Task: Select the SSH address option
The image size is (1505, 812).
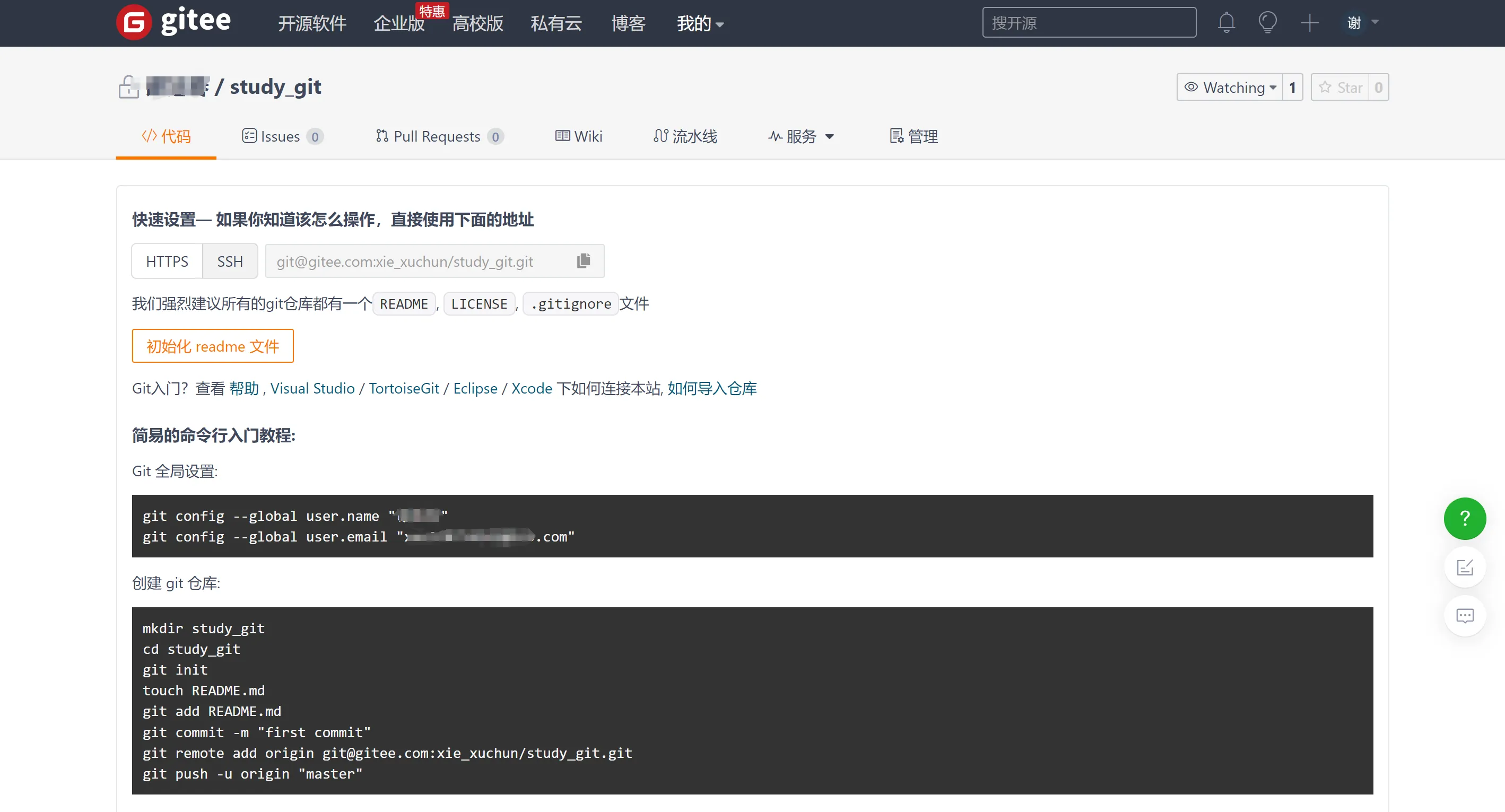Action: coord(230,261)
